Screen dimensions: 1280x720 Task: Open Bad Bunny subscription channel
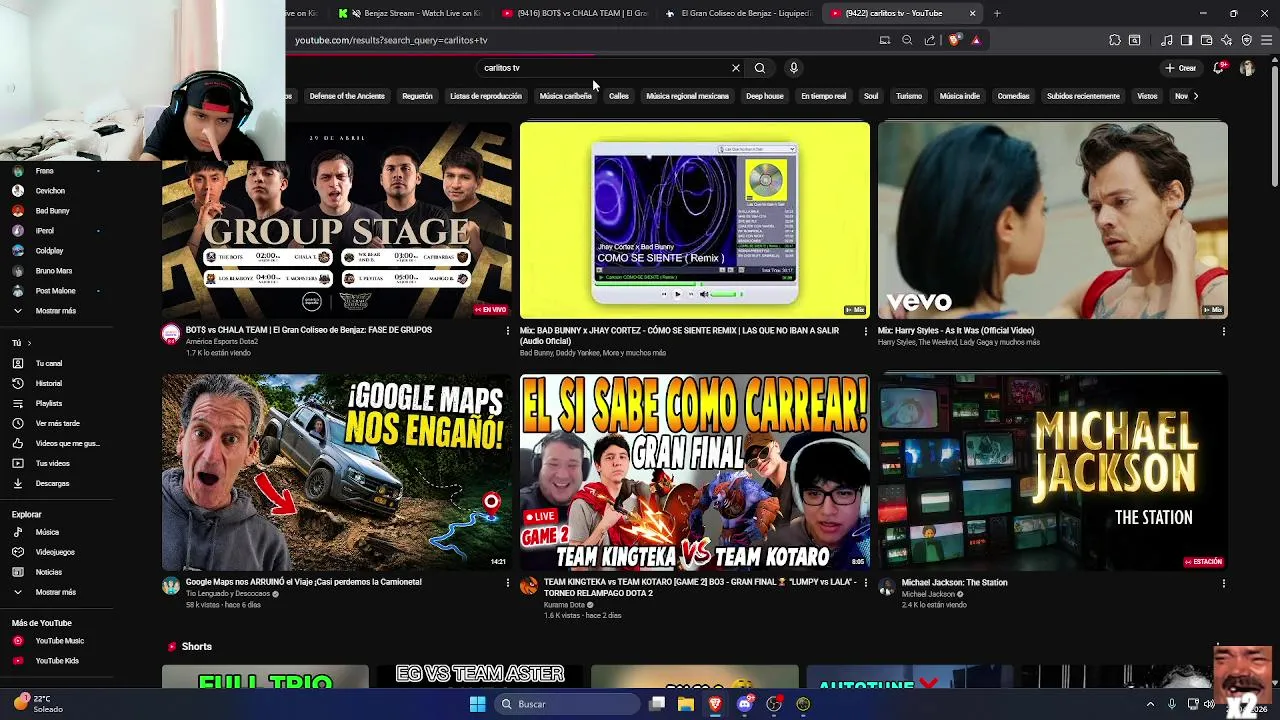coord(52,211)
